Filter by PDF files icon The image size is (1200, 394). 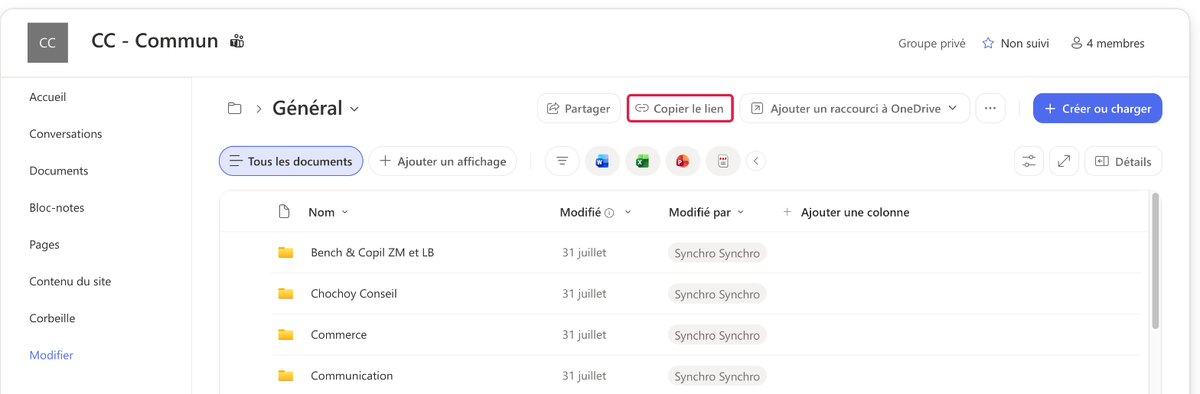click(x=723, y=161)
